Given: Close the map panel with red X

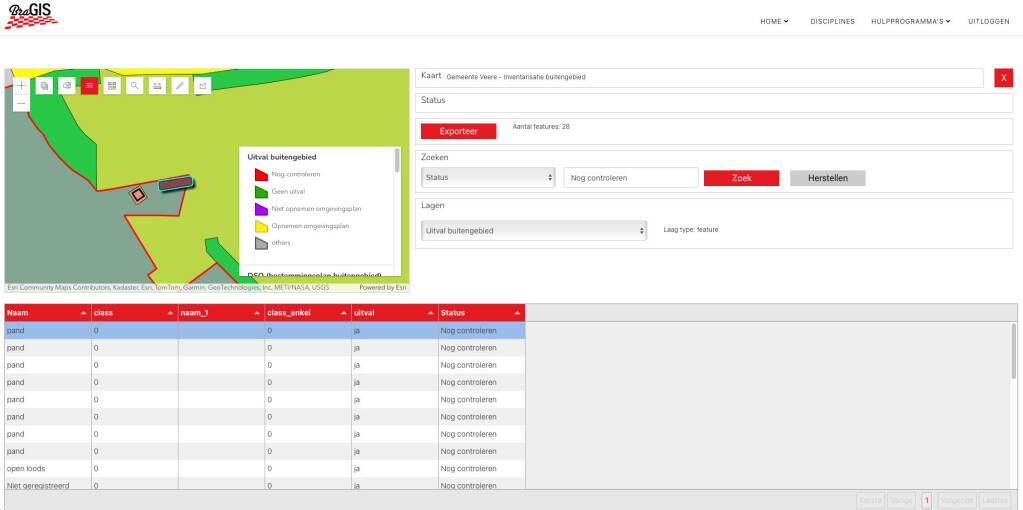Looking at the screenshot, I should pos(1003,78).
